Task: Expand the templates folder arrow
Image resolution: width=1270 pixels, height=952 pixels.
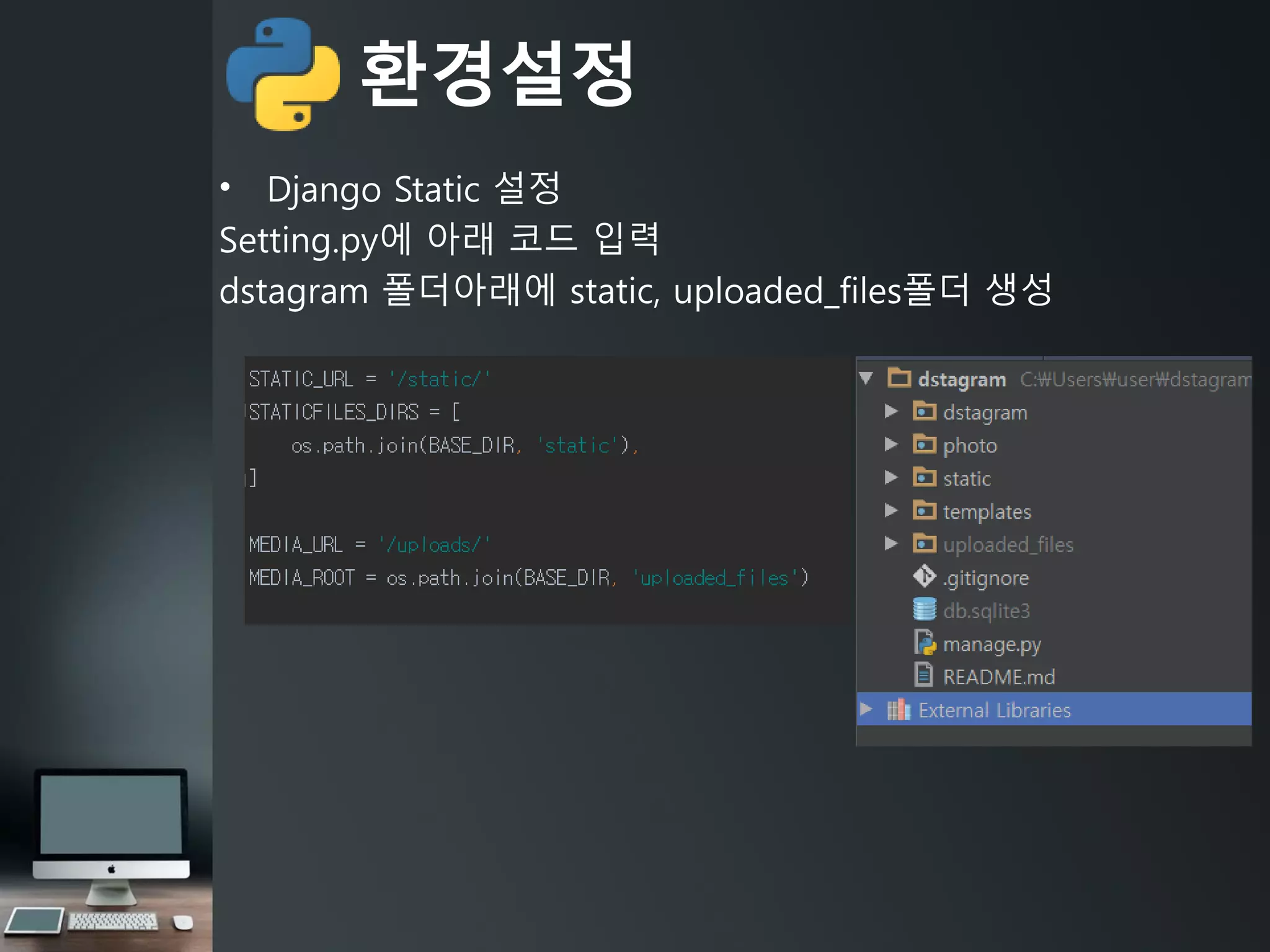Action: tap(891, 510)
